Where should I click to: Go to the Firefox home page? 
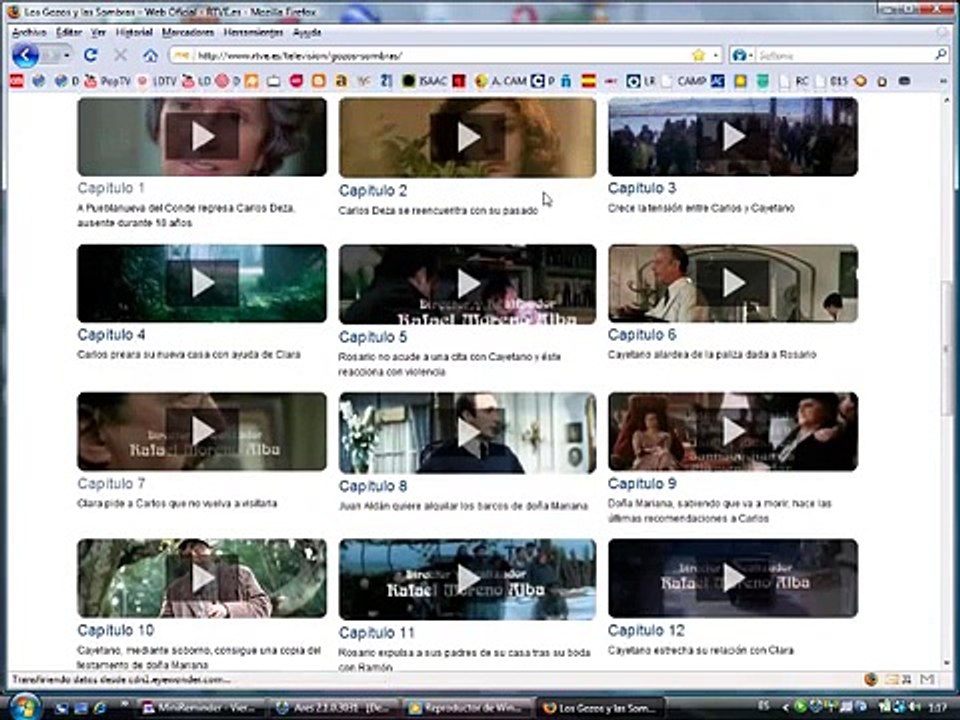[151, 56]
